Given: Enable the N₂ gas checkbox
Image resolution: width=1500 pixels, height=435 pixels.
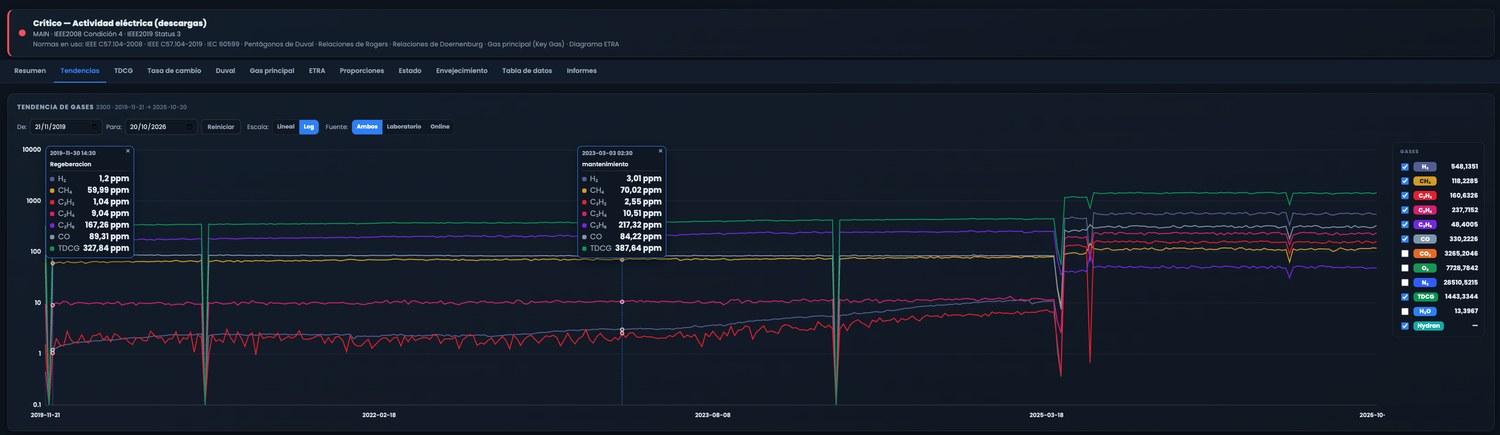Looking at the screenshot, I should [1405, 283].
